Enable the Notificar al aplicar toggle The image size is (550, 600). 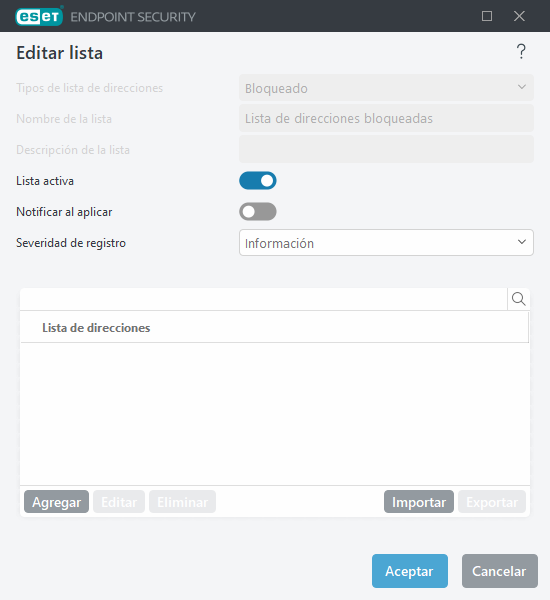point(258,212)
